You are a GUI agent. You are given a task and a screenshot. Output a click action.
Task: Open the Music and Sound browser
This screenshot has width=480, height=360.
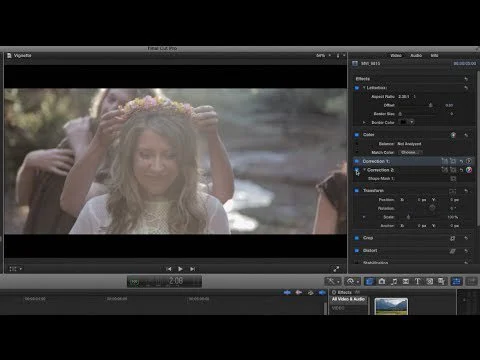(x=394, y=281)
